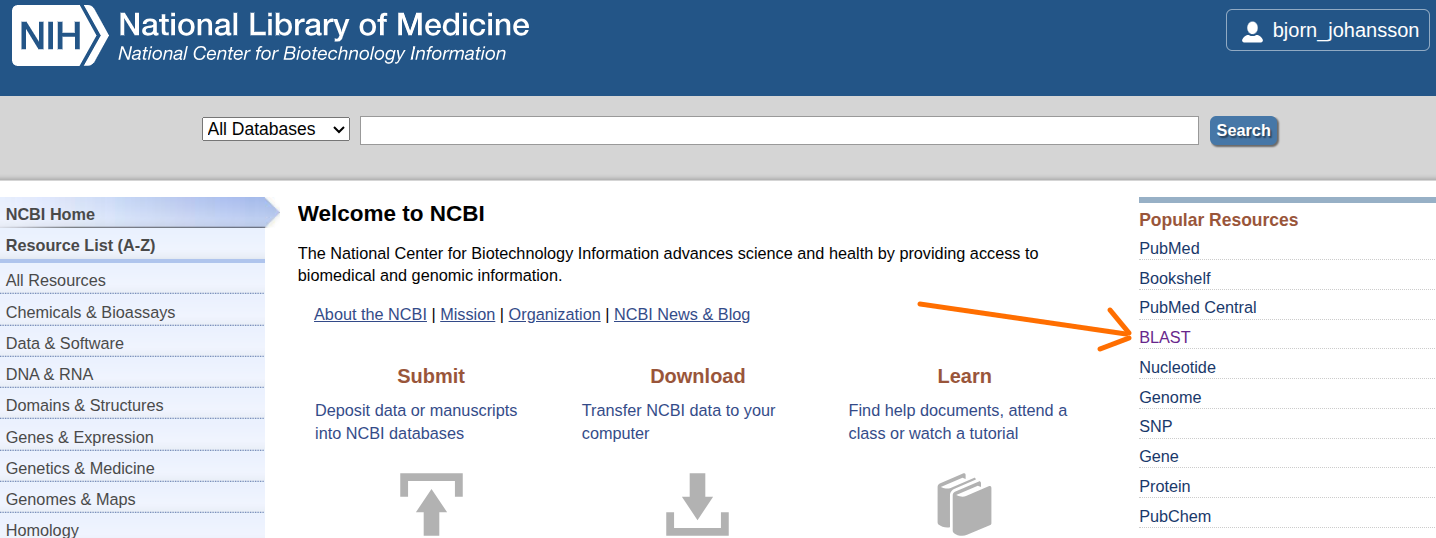Open the Nucleotide resource link
The height and width of the screenshot is (538, 1436).
point(1177,367)
